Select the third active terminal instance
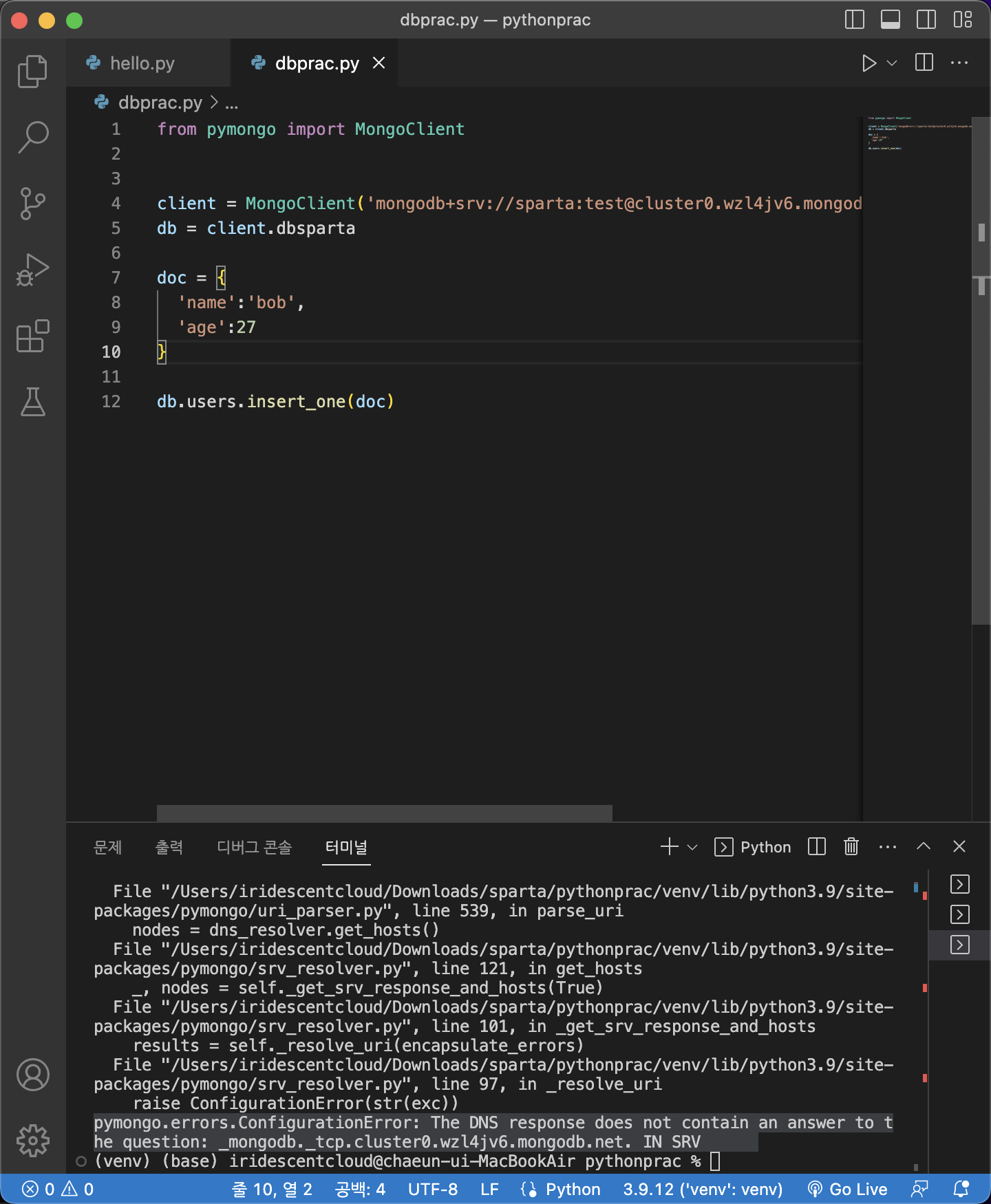This screenshot has height=1204, width=991. (959, 945)
